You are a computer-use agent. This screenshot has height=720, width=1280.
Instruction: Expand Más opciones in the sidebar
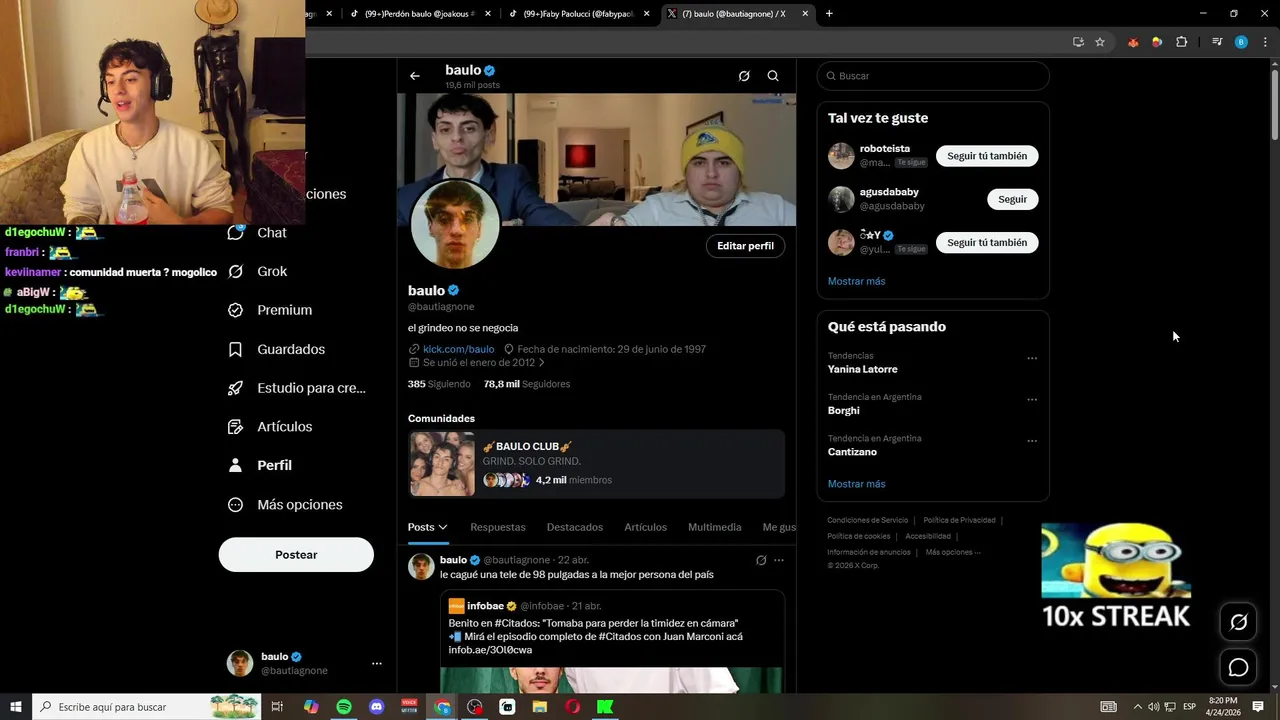point(285,505)
